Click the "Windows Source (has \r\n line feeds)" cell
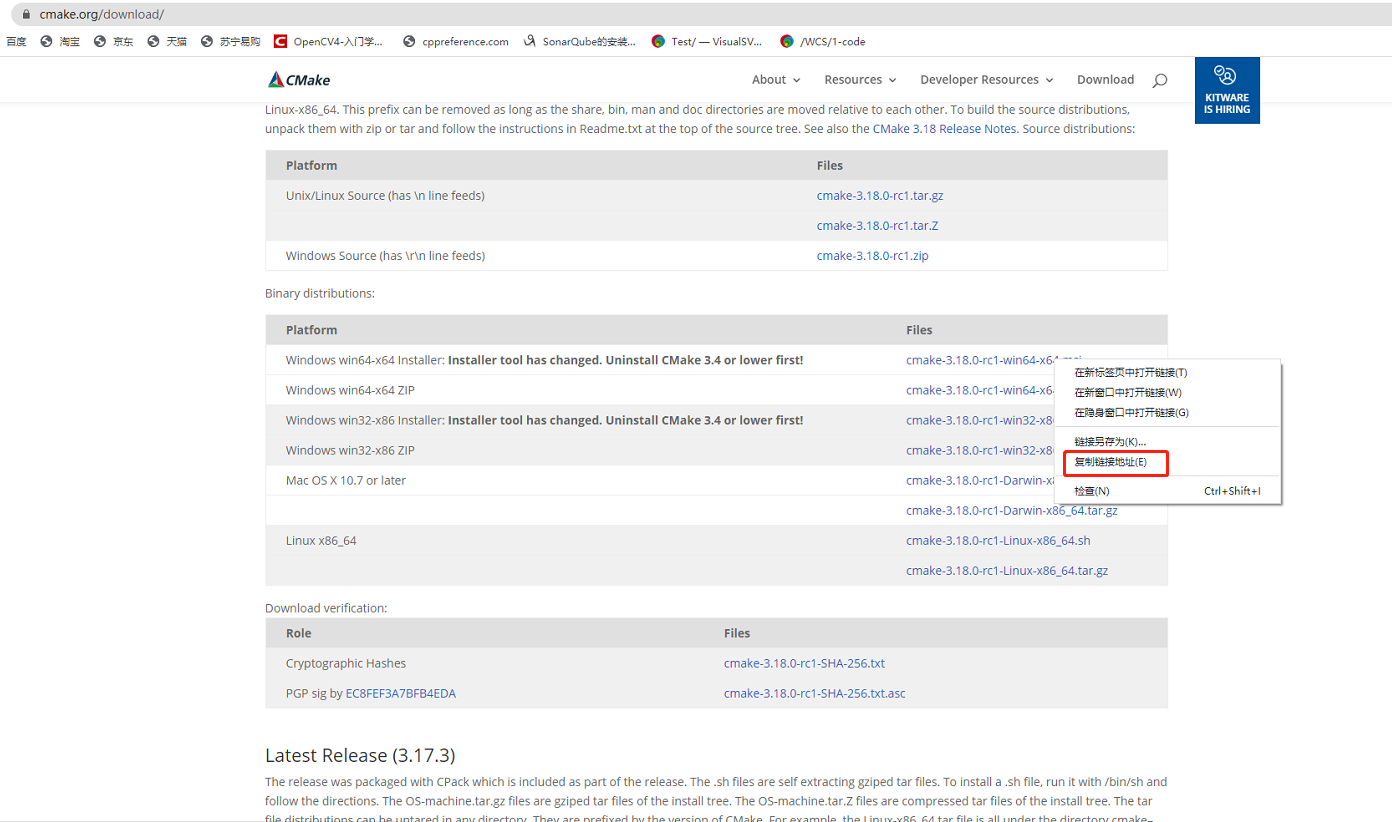The width and height of the screenshot is (1392, 822). (x=385, y=256)
